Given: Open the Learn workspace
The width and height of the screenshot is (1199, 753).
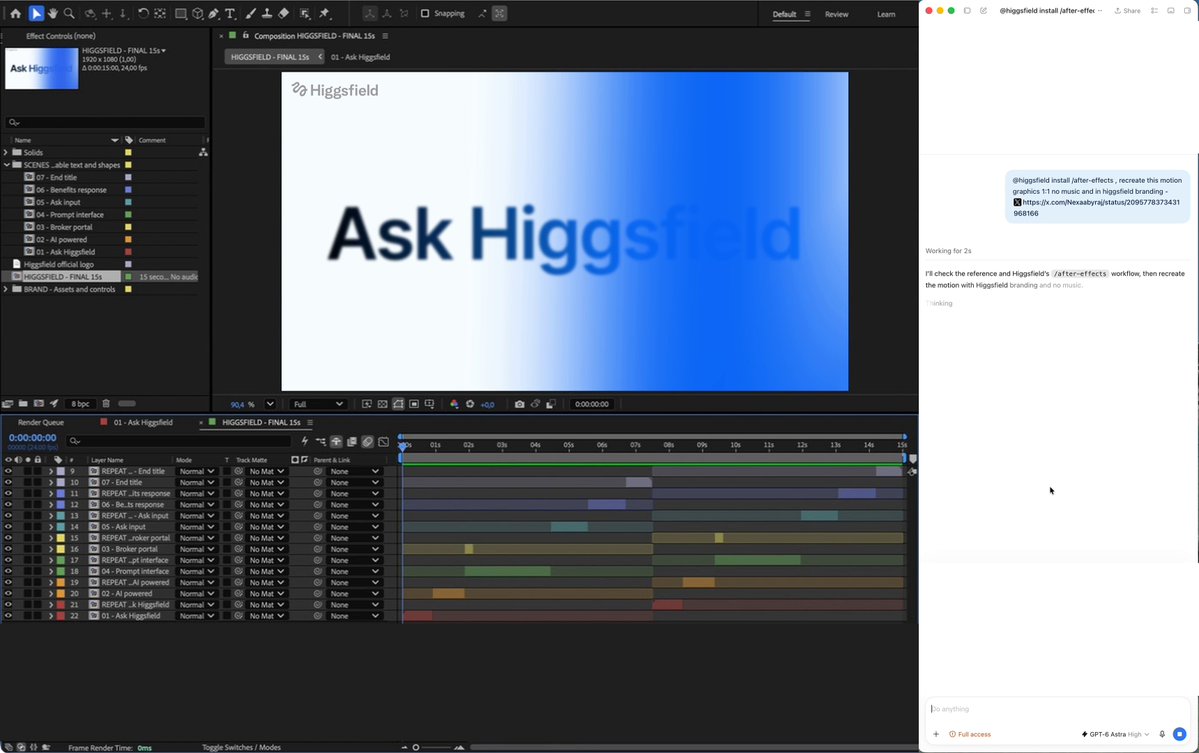Looking at the screenshot, I should pos(886,15).
